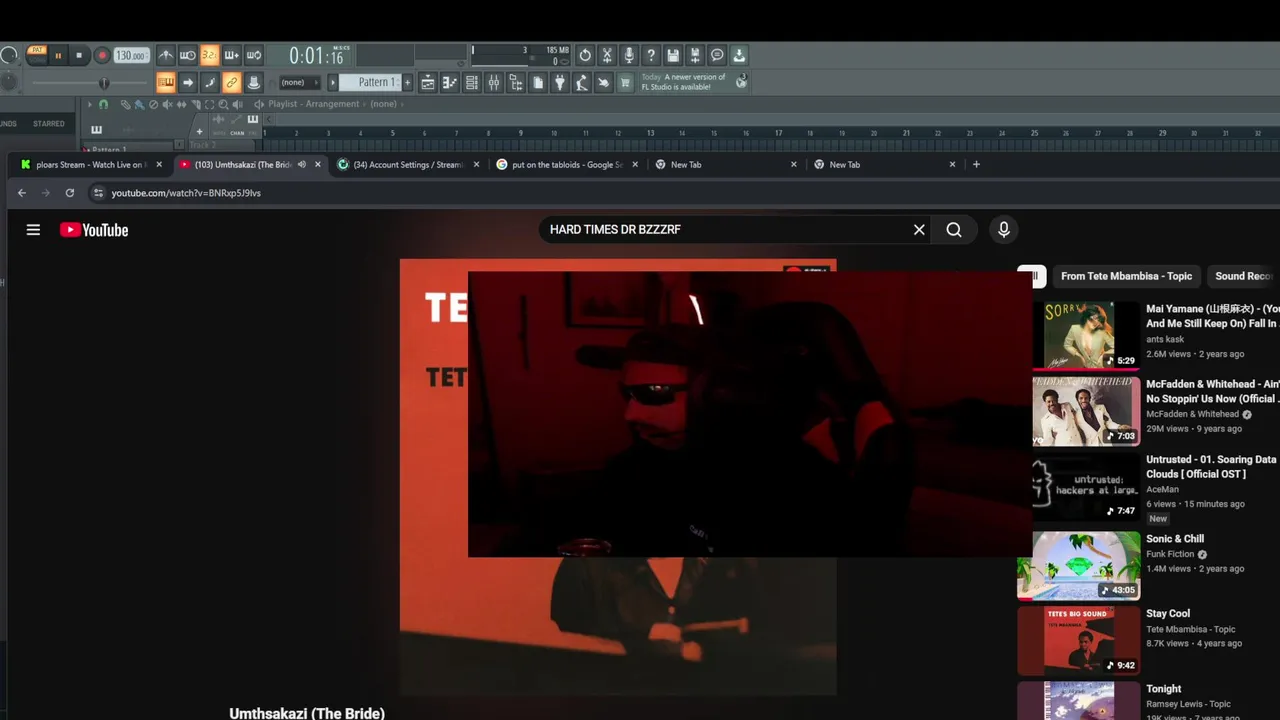1280x720 pixels.
Task: Click the master volume knob
Action: click(x=8, y=55)
